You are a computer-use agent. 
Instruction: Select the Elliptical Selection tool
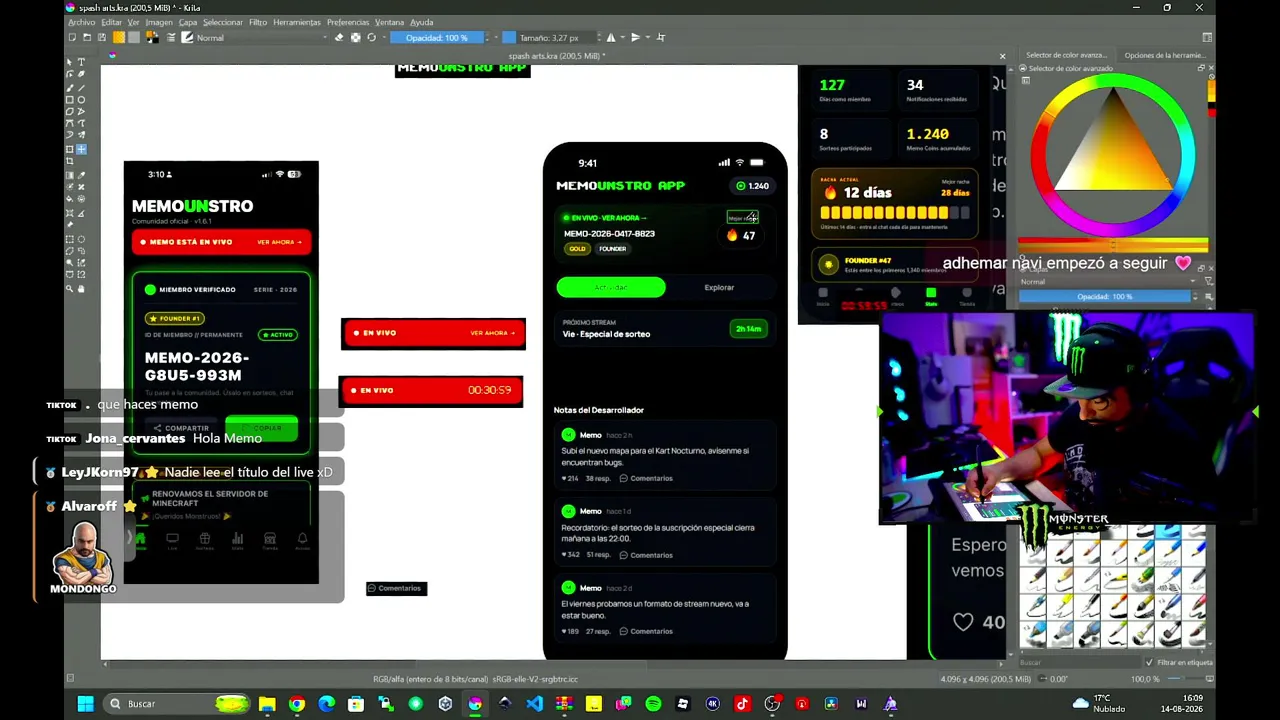click(81, 239)
